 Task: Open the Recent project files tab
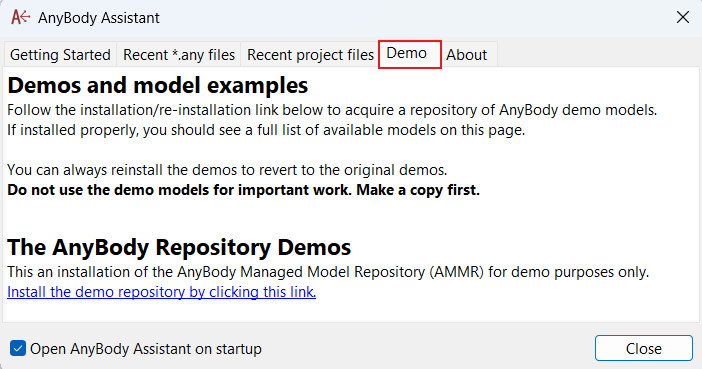[310, 55]
